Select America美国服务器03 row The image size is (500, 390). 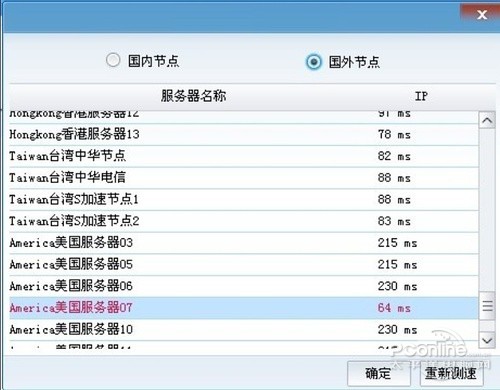(x=244, y=243)
